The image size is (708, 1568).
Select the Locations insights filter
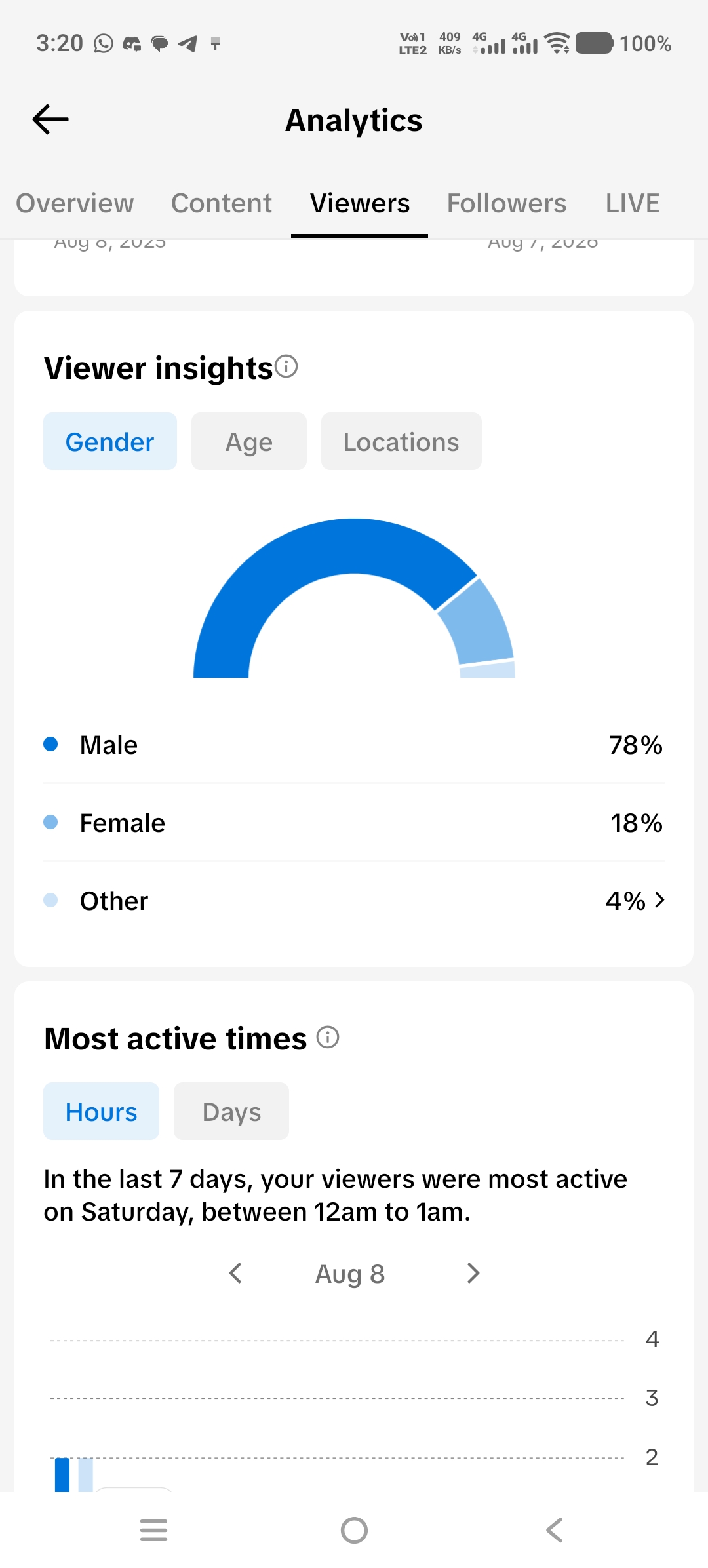click(x=401, y=441)
